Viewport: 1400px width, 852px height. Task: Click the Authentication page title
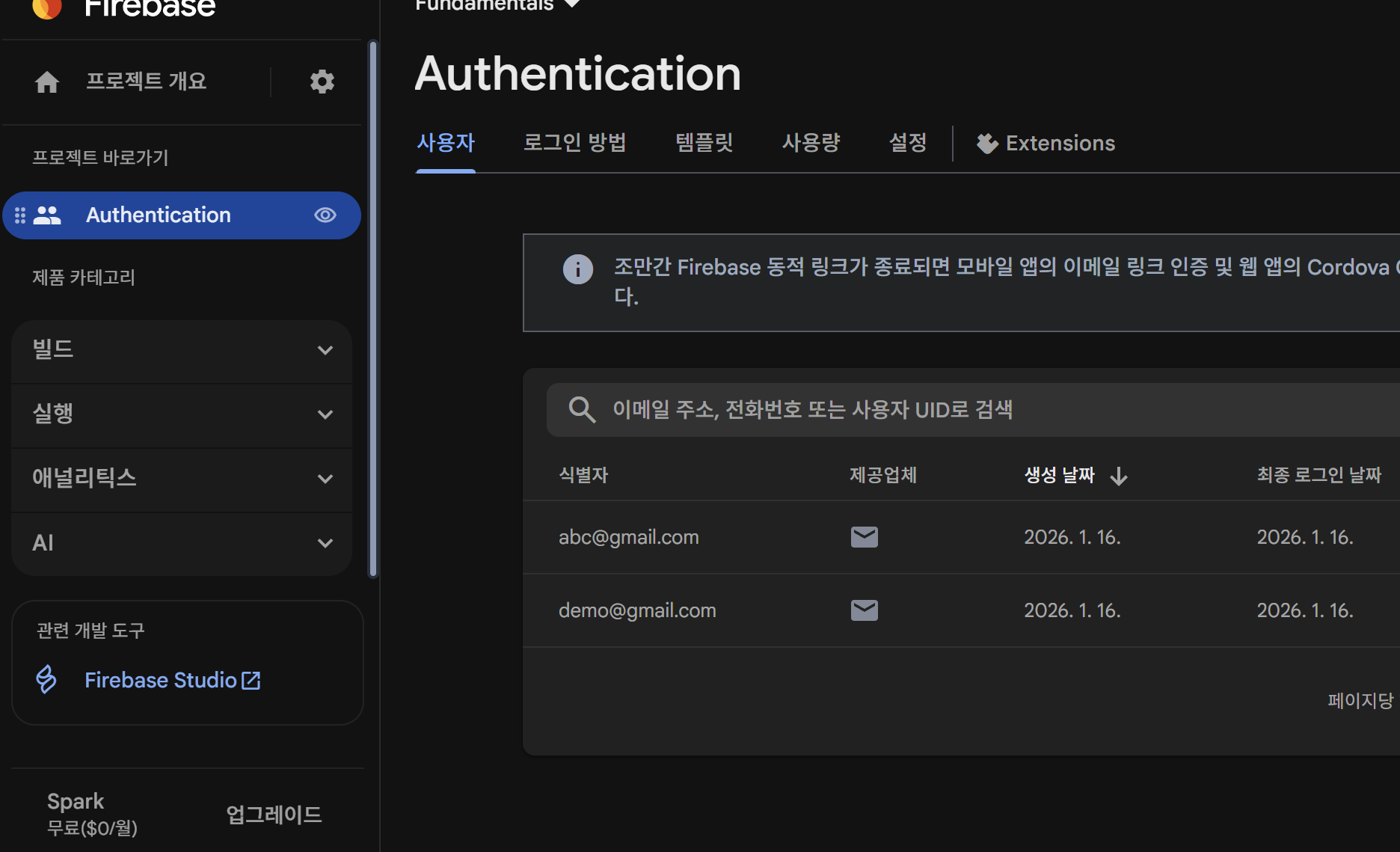578,73
